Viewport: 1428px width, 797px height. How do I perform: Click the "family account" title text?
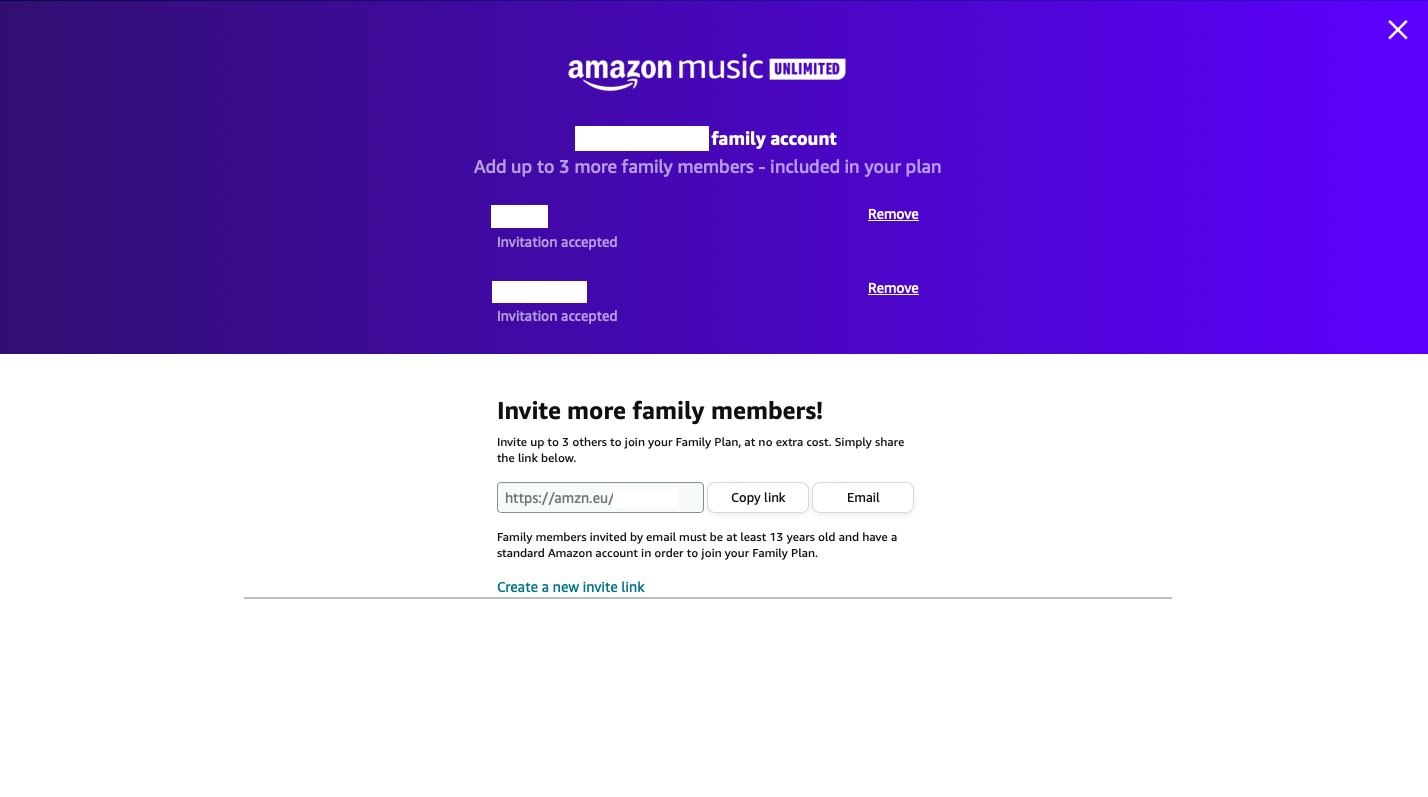774,139
